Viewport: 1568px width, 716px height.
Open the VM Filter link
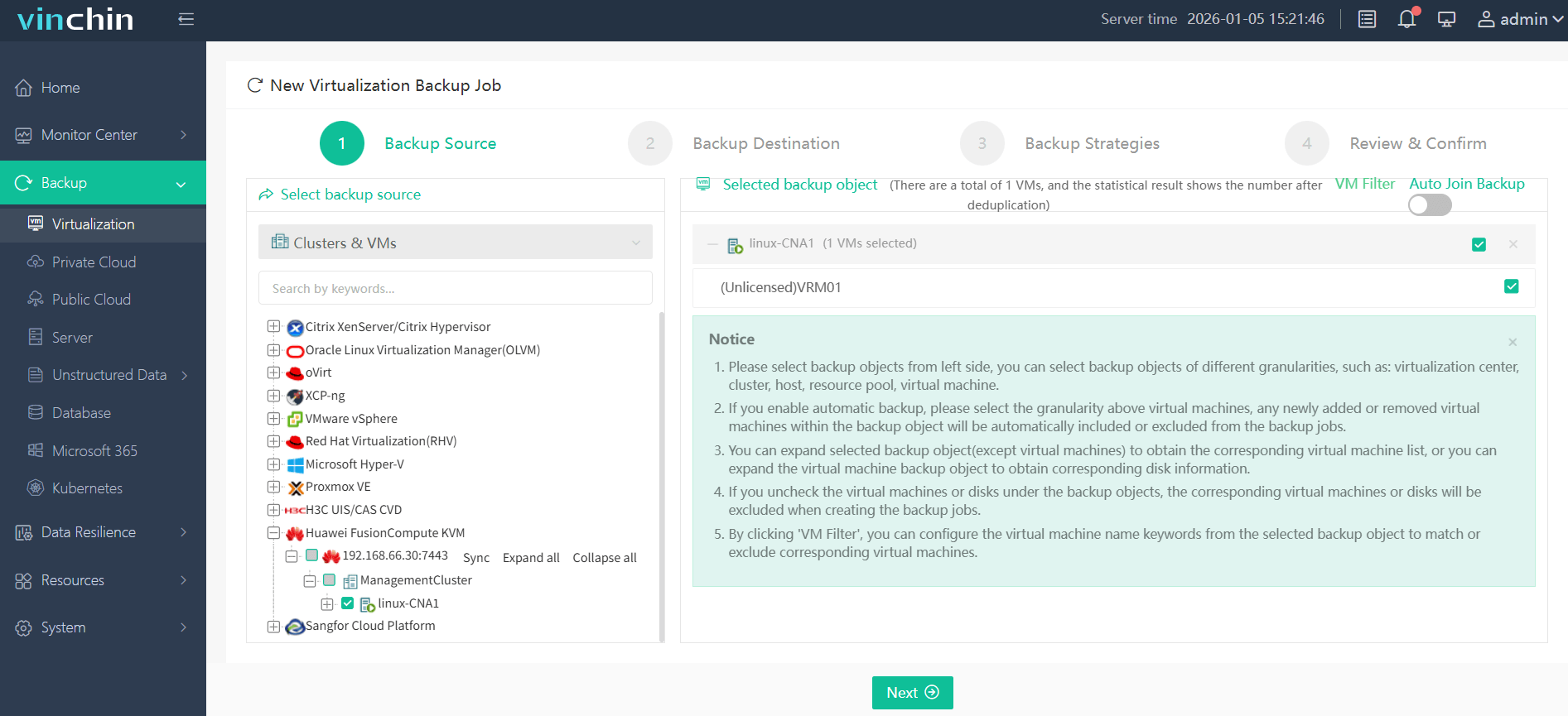pos(1364,184)
